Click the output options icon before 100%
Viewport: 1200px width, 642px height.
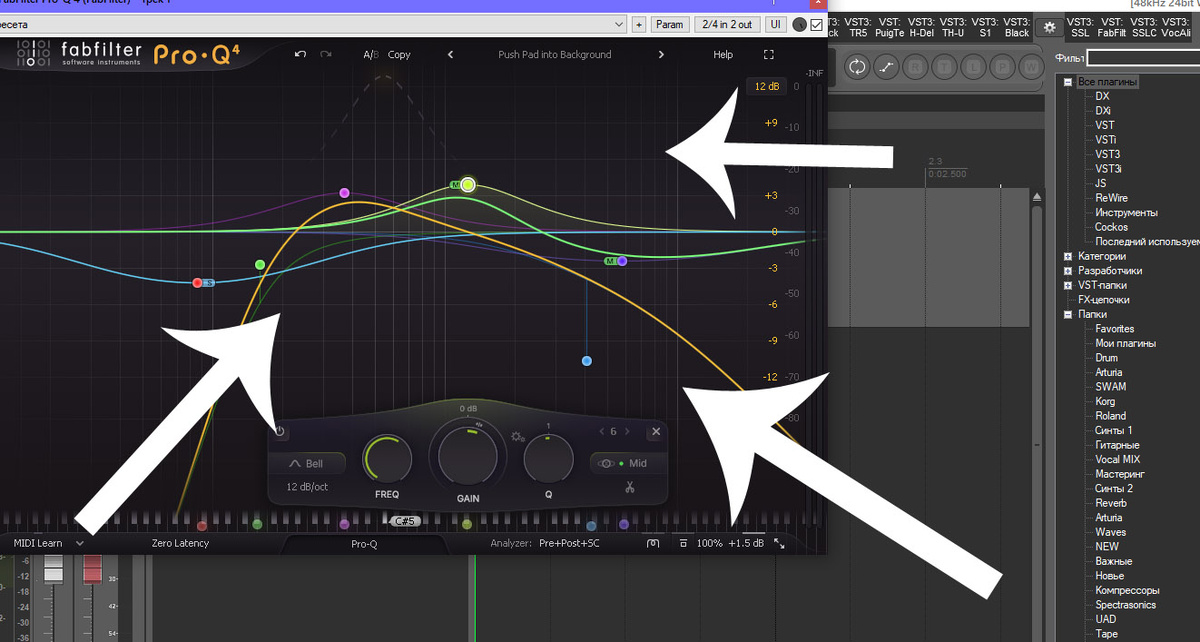click(x=683, y=543)
